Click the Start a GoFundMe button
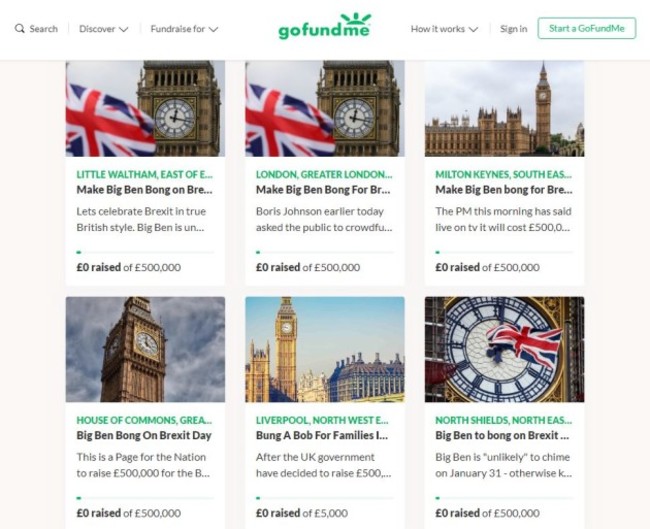650x529 pixels. tap(587, 28)
